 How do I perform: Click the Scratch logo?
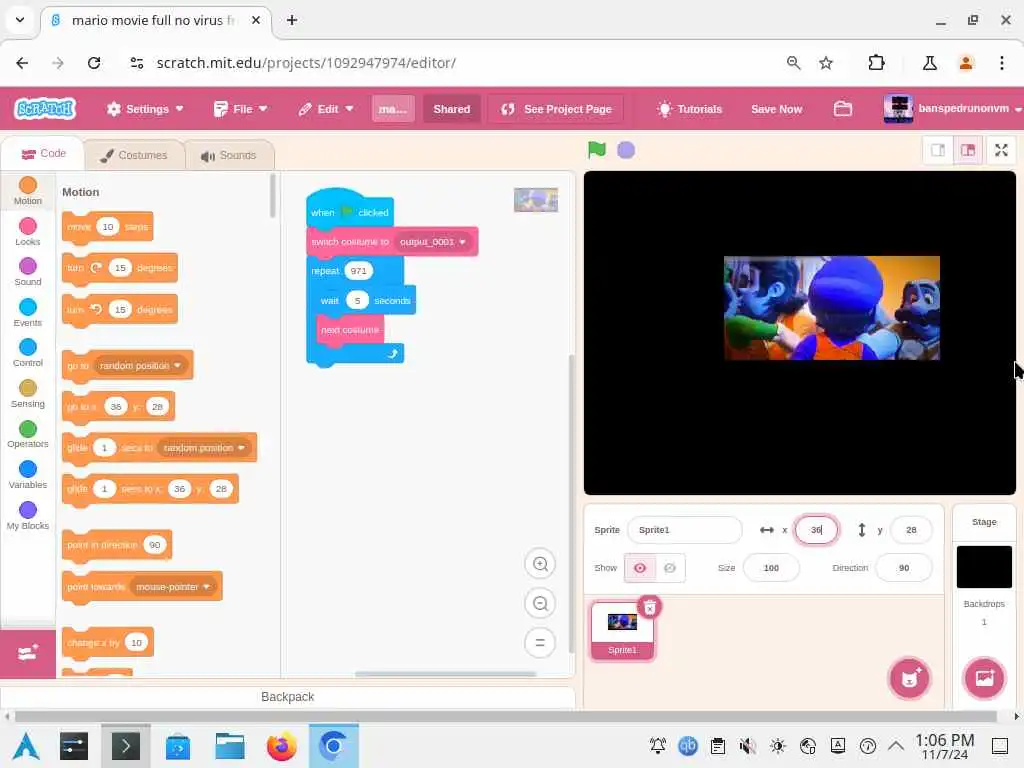pos(45,108)
